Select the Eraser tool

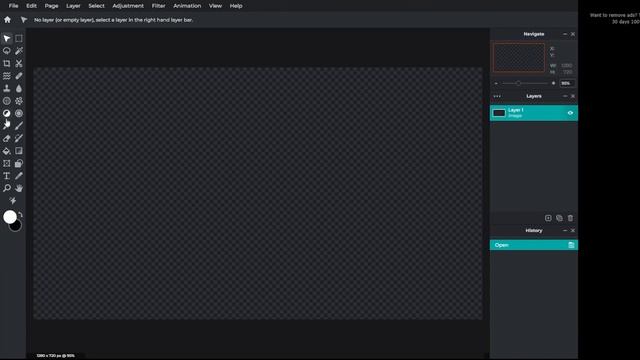(x=7, y=138)
